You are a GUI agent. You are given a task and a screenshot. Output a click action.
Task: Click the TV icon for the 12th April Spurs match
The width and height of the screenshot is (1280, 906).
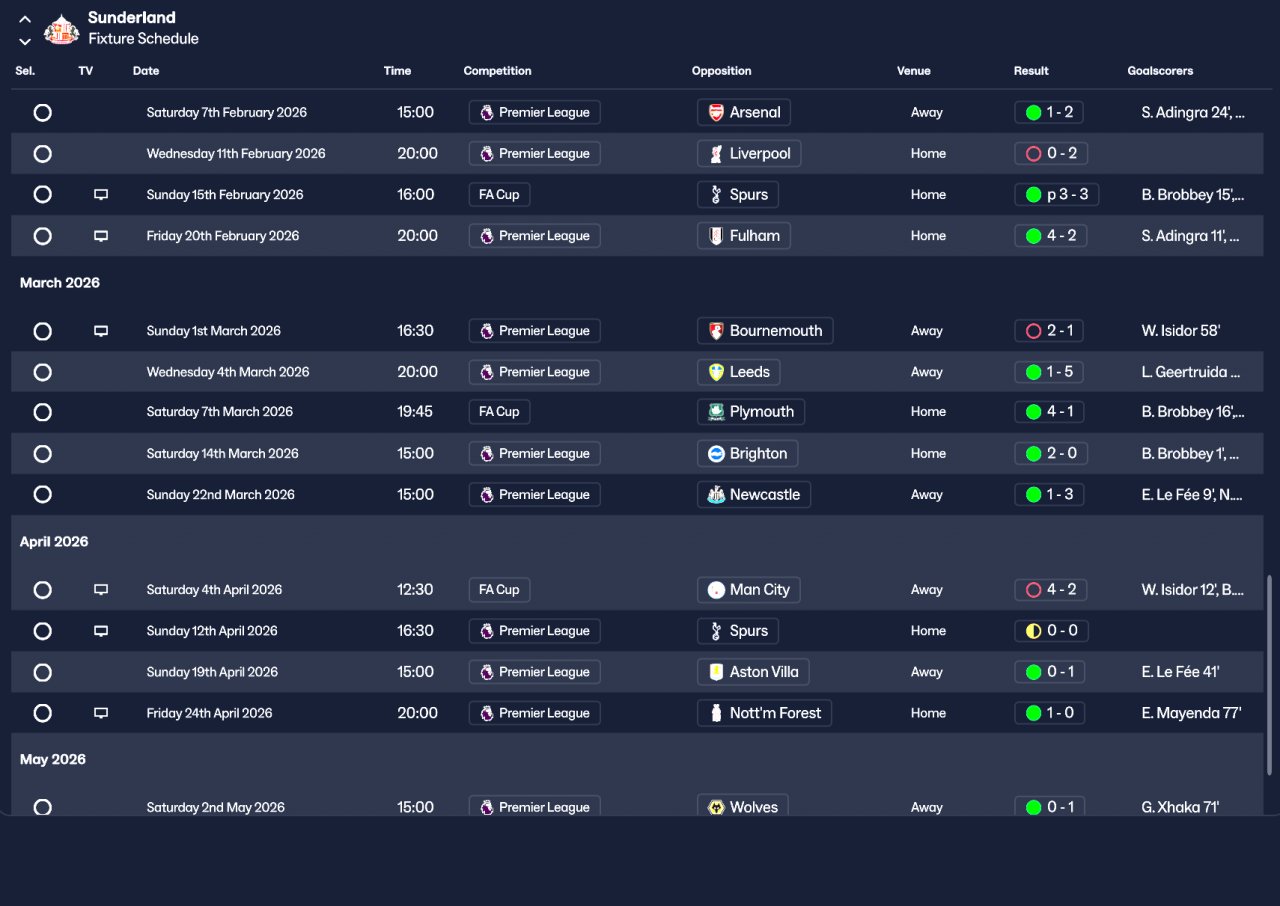[101, 631]
